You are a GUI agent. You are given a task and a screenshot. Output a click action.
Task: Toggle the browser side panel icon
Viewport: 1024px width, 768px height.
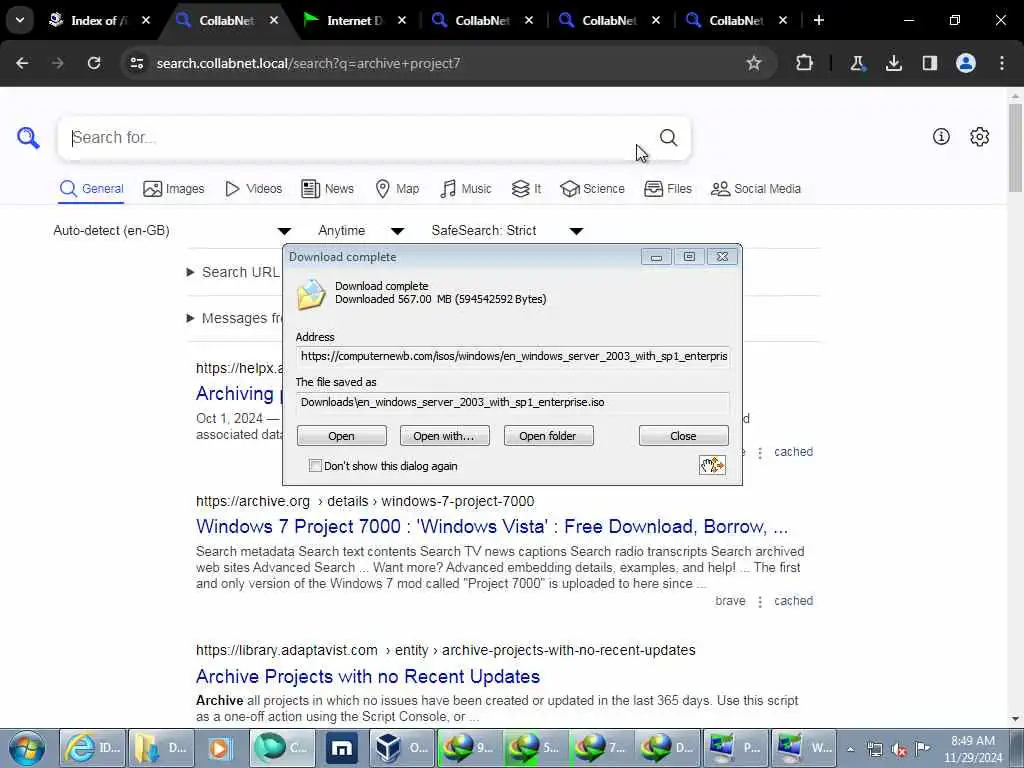[x=929, y=63]
